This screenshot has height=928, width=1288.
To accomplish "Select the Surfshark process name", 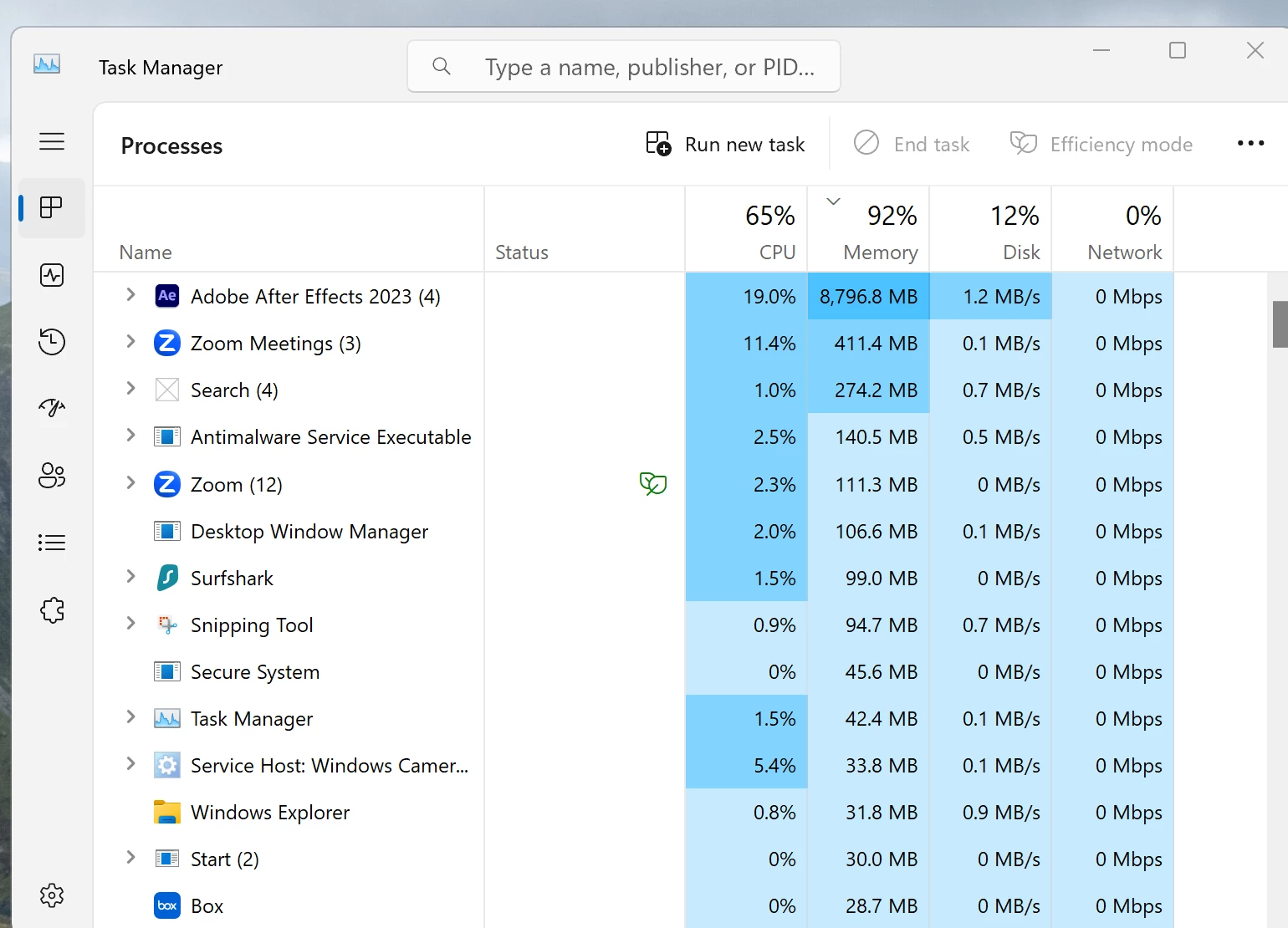I will pos(232,579).
